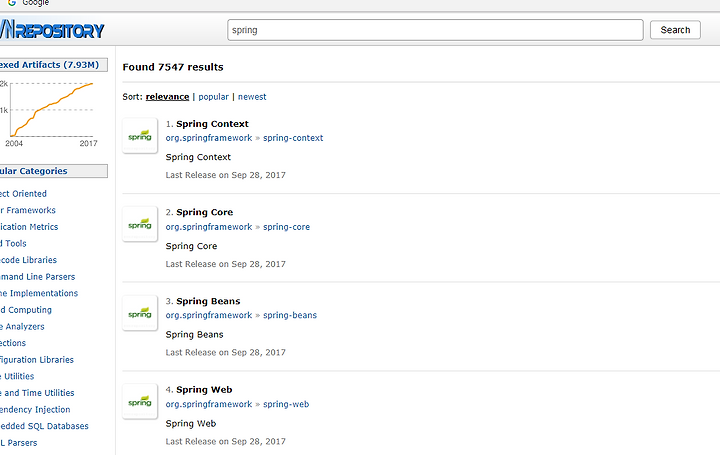Screen dimensions: 720x455
Task: Open the Popular Categories heading
Action: point(53,171)
